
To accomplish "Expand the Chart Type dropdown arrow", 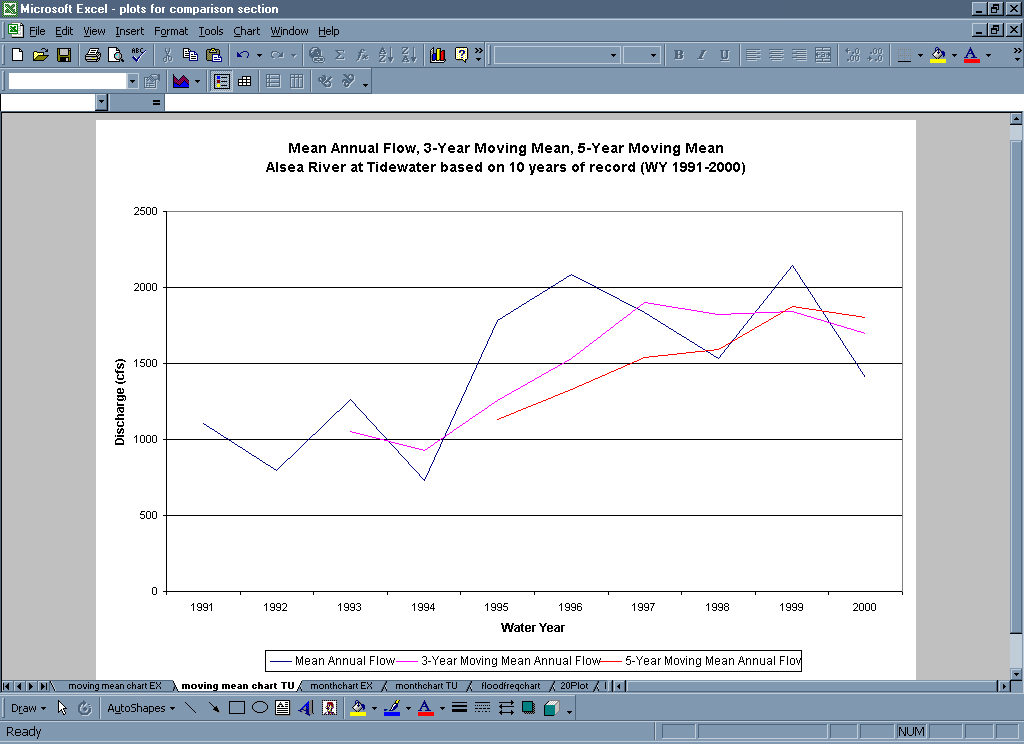I will click(x=197, y=81).
